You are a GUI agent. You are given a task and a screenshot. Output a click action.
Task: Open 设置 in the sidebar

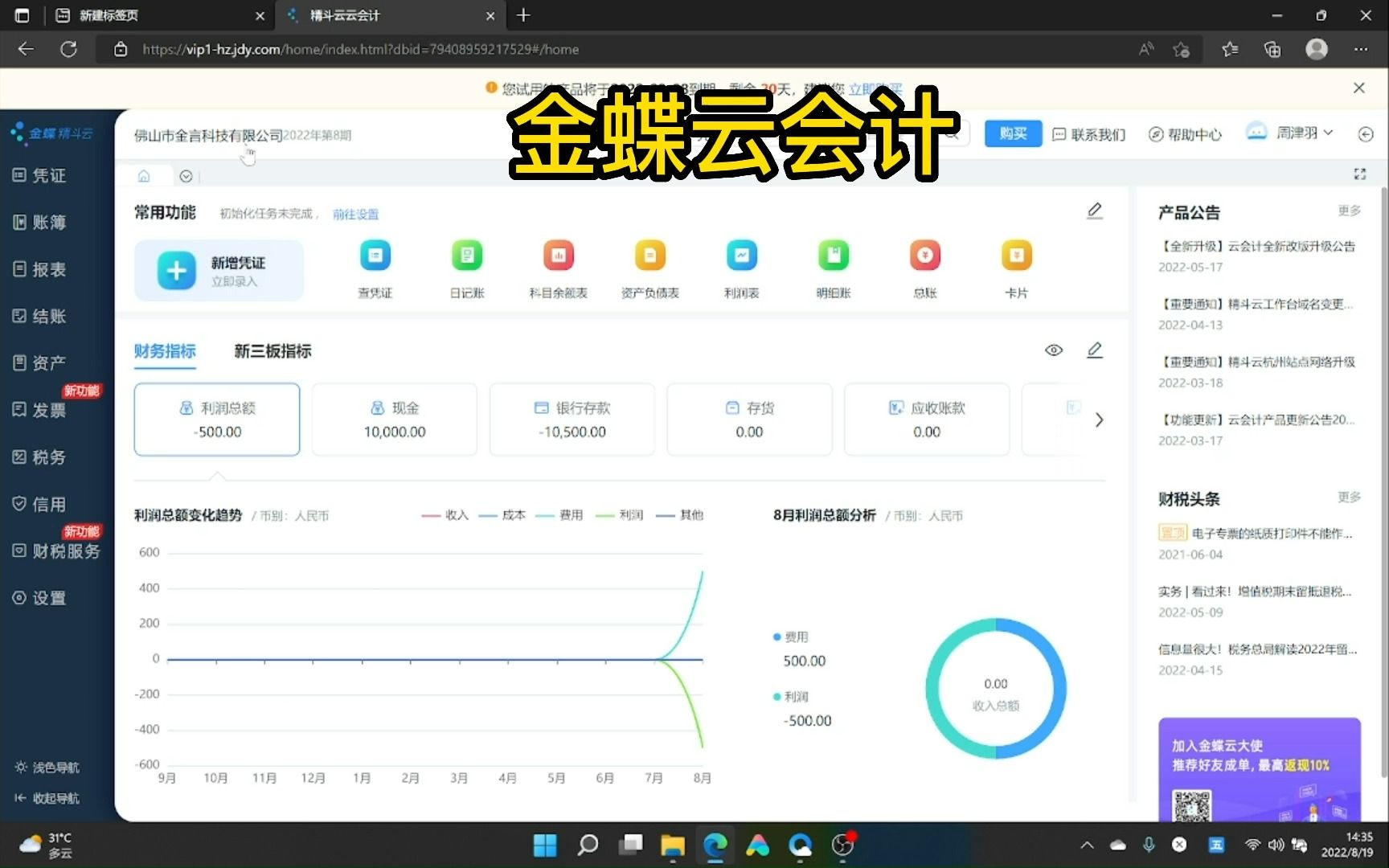(40, 598)
